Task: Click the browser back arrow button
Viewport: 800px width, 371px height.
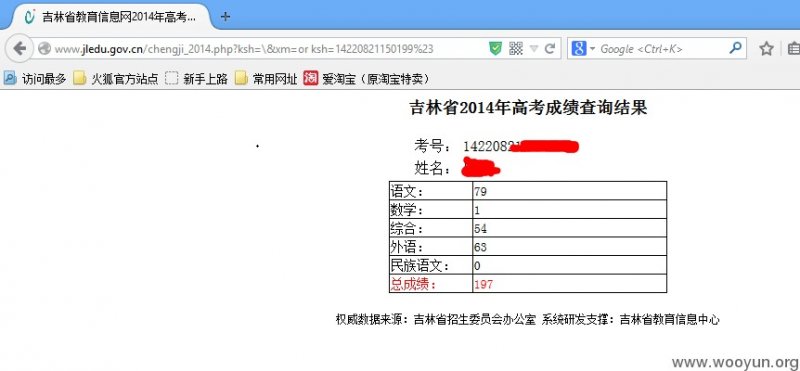Action: click(x=19, y=48)
